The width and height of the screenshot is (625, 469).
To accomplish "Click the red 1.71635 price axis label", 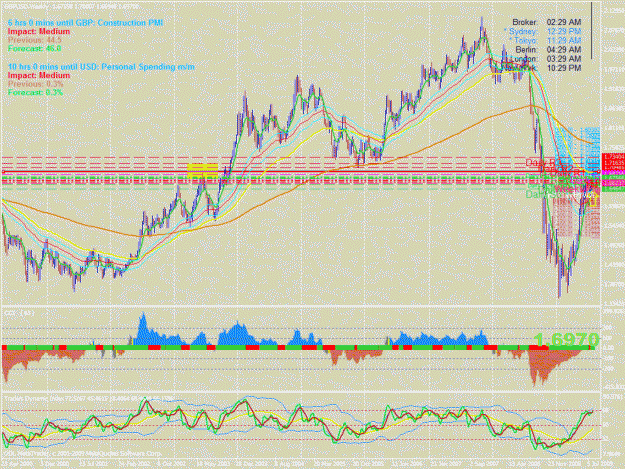I will pos(613,163).
